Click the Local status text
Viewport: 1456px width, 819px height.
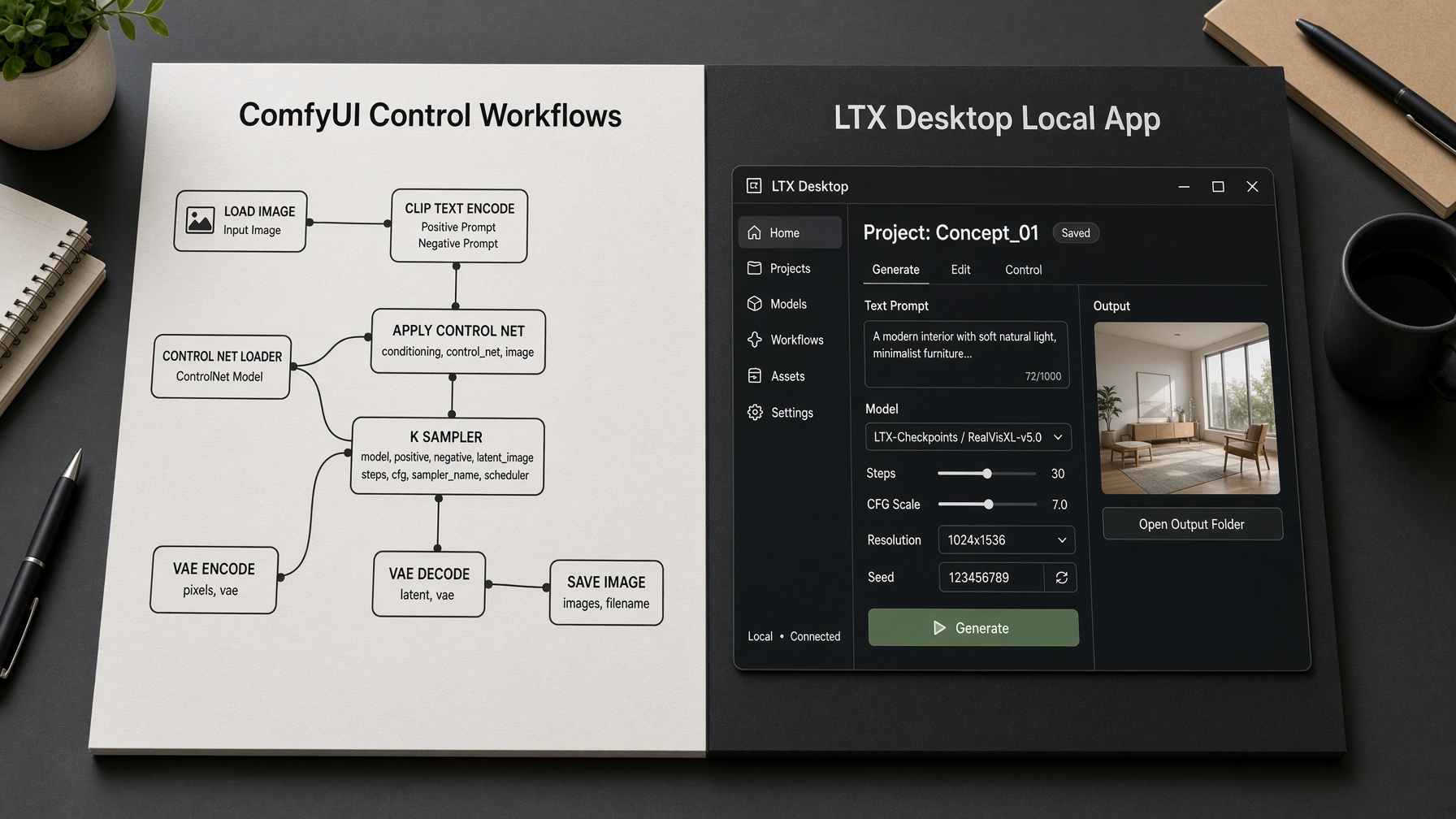(x=760, y=636)
